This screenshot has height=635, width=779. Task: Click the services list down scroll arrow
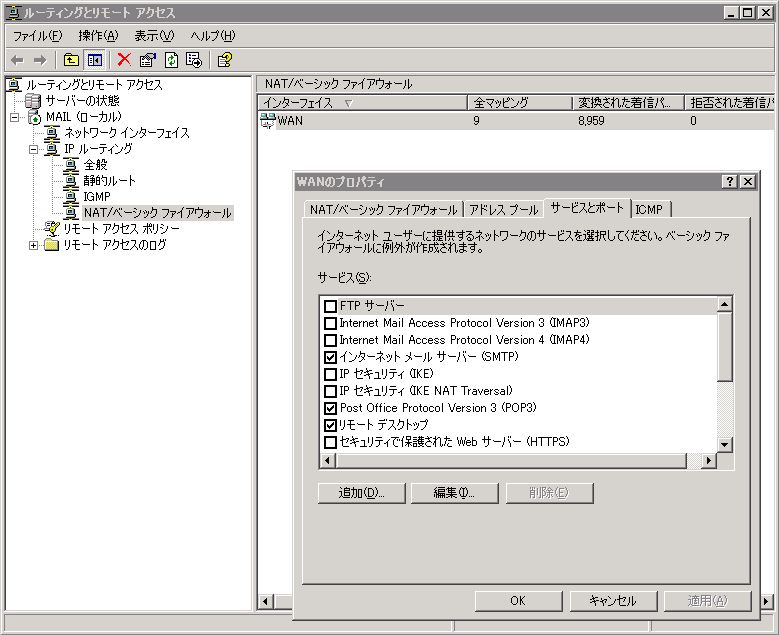(724, 443)
